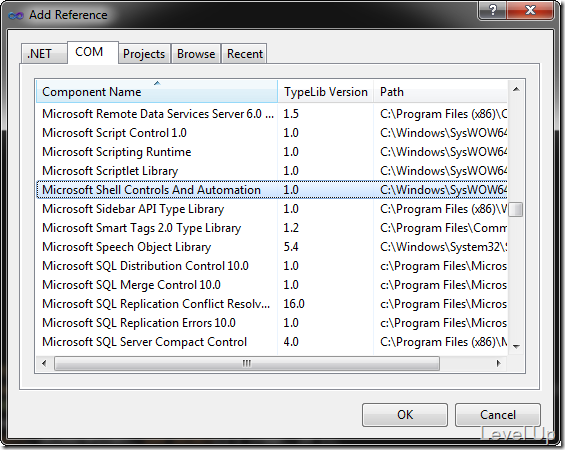This screenshot has height=450, width=565.
Task: Select the COM tab
Action: (x=93, y=52)
